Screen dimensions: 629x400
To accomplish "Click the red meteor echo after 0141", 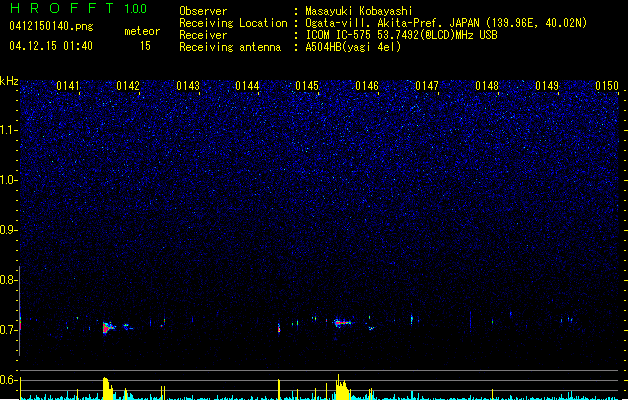I will (108, 328).
